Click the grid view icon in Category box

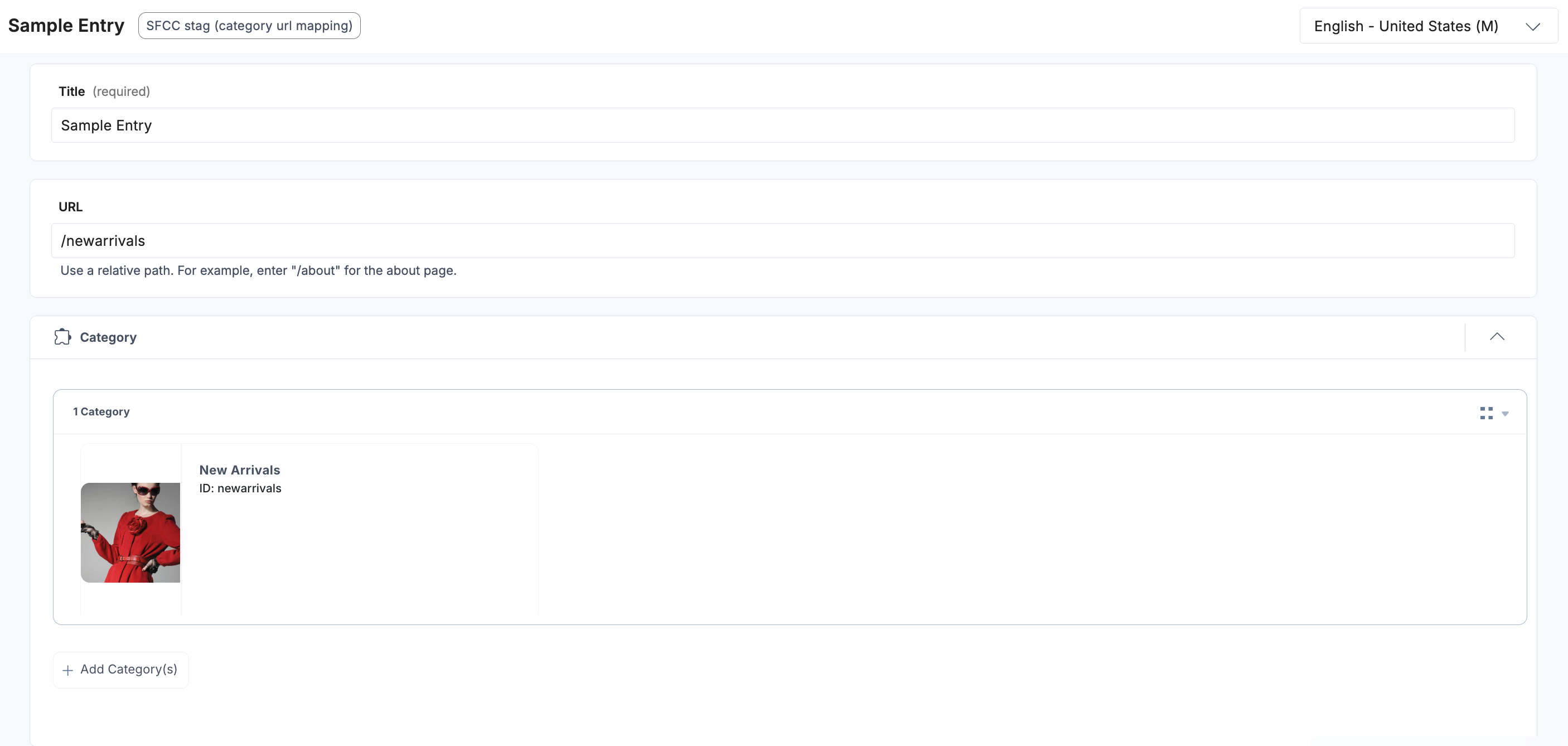tap(1486, 413)
